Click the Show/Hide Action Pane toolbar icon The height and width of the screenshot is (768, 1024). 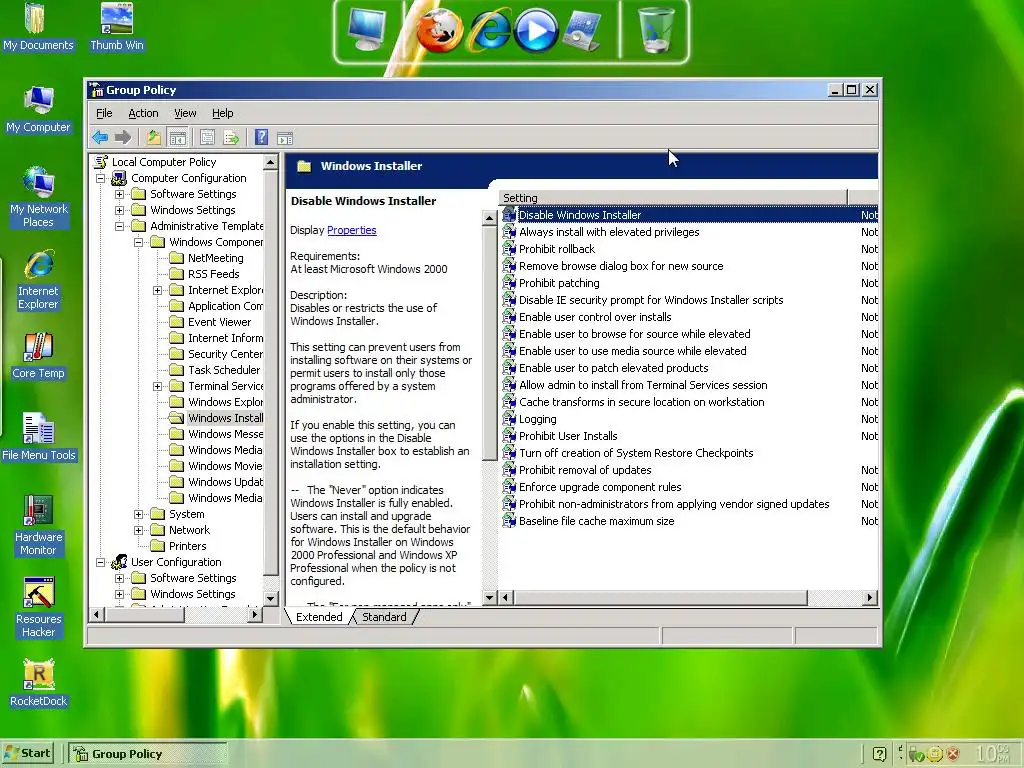285,137
